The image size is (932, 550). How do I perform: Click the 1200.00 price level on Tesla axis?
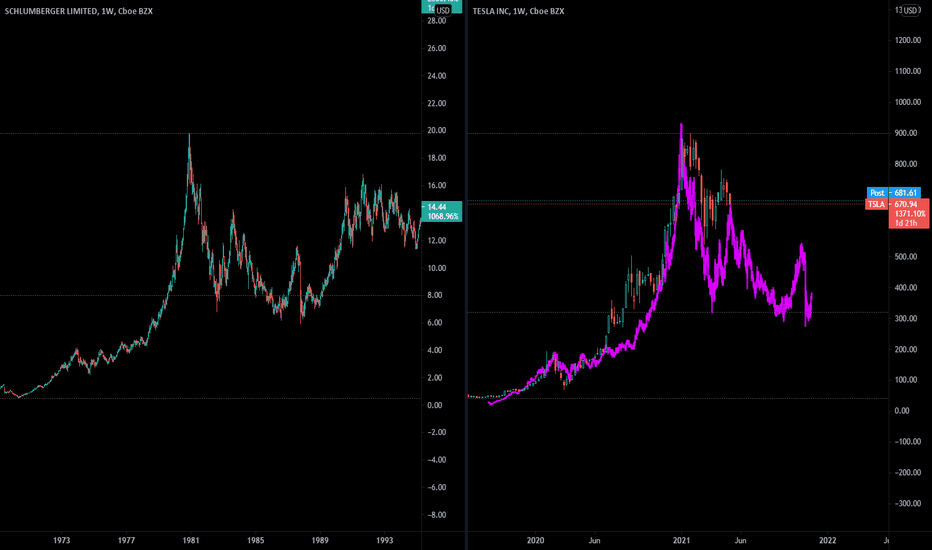(x=906, y=40)
